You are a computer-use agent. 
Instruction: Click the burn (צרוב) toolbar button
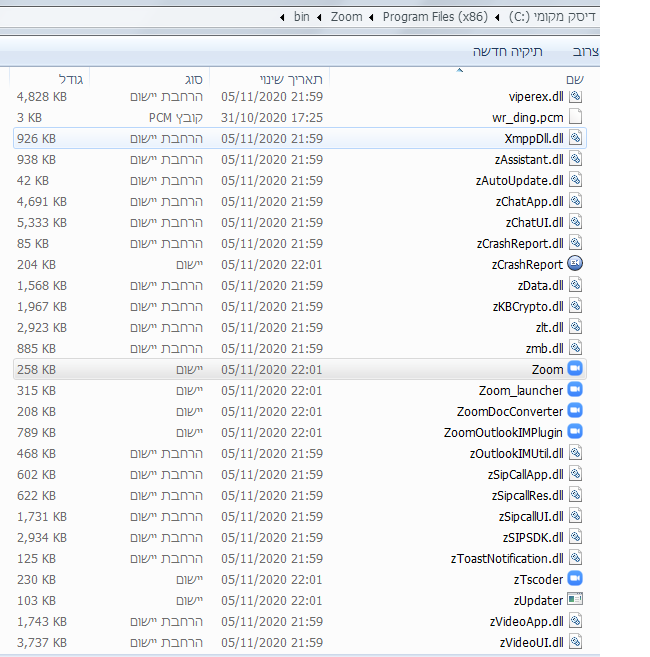tap(585, 52)
